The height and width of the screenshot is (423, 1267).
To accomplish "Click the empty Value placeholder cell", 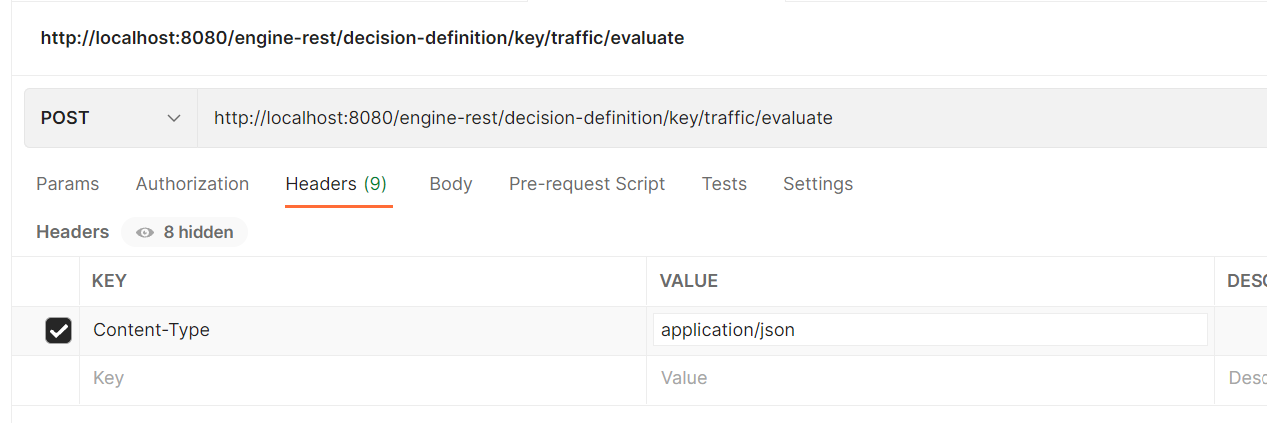I will pos(929,378).
